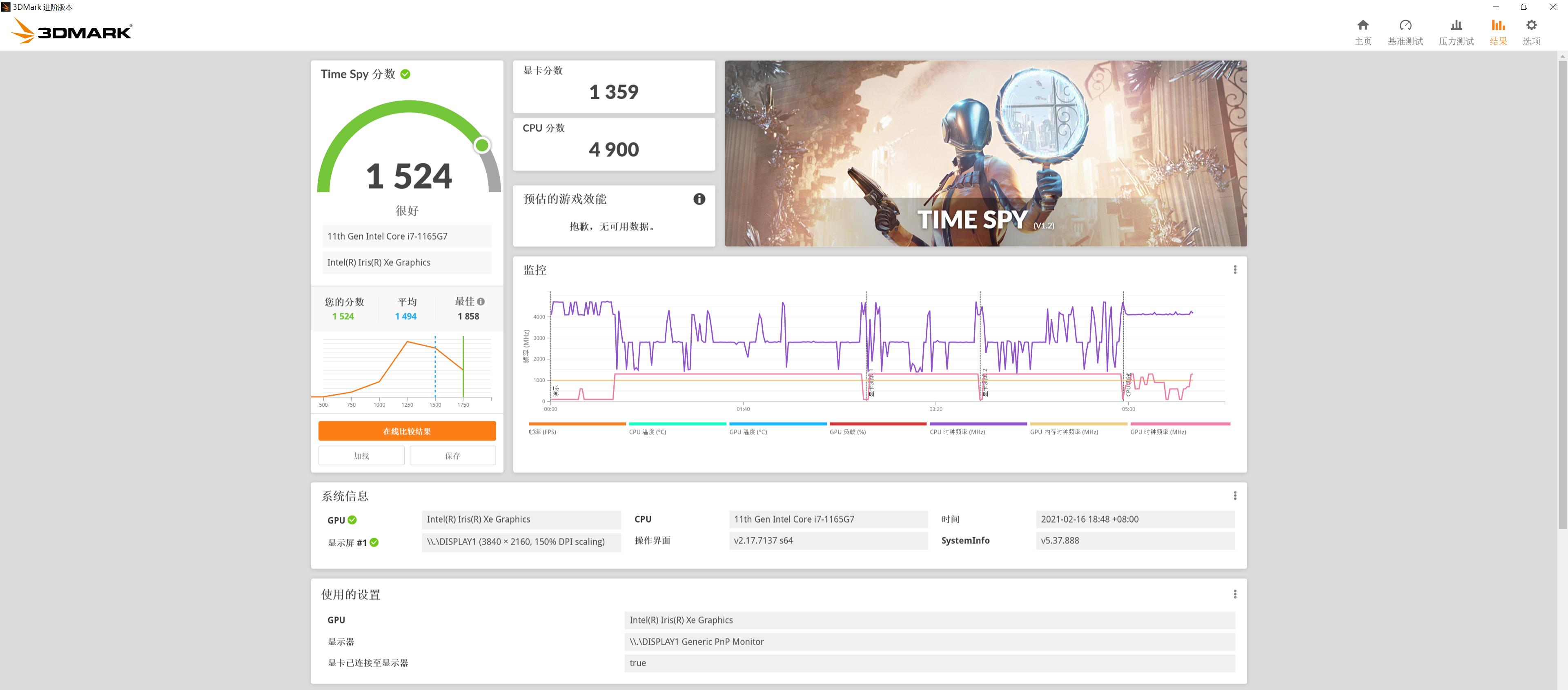Image resolution: width=1568 pixels, height=690 pixels.
Task: Open the Benchmarks (基准测试) gauge icon
Action: (x=1405, y=25)
